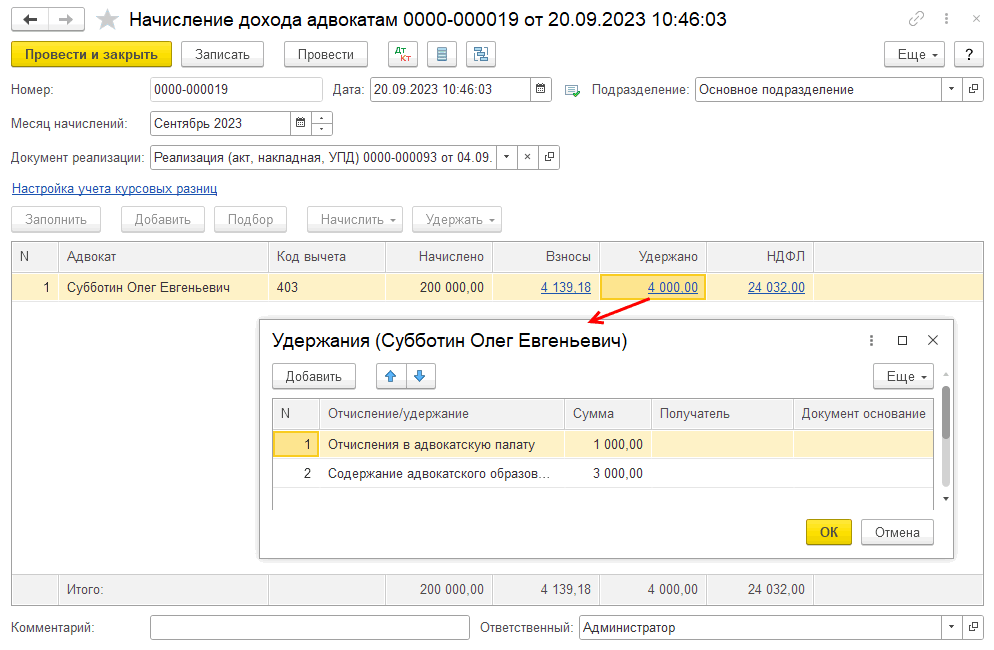Open the Еще menu in main toolbar
994x650 pixels.
pyautogui.click(x=915, y=54)
